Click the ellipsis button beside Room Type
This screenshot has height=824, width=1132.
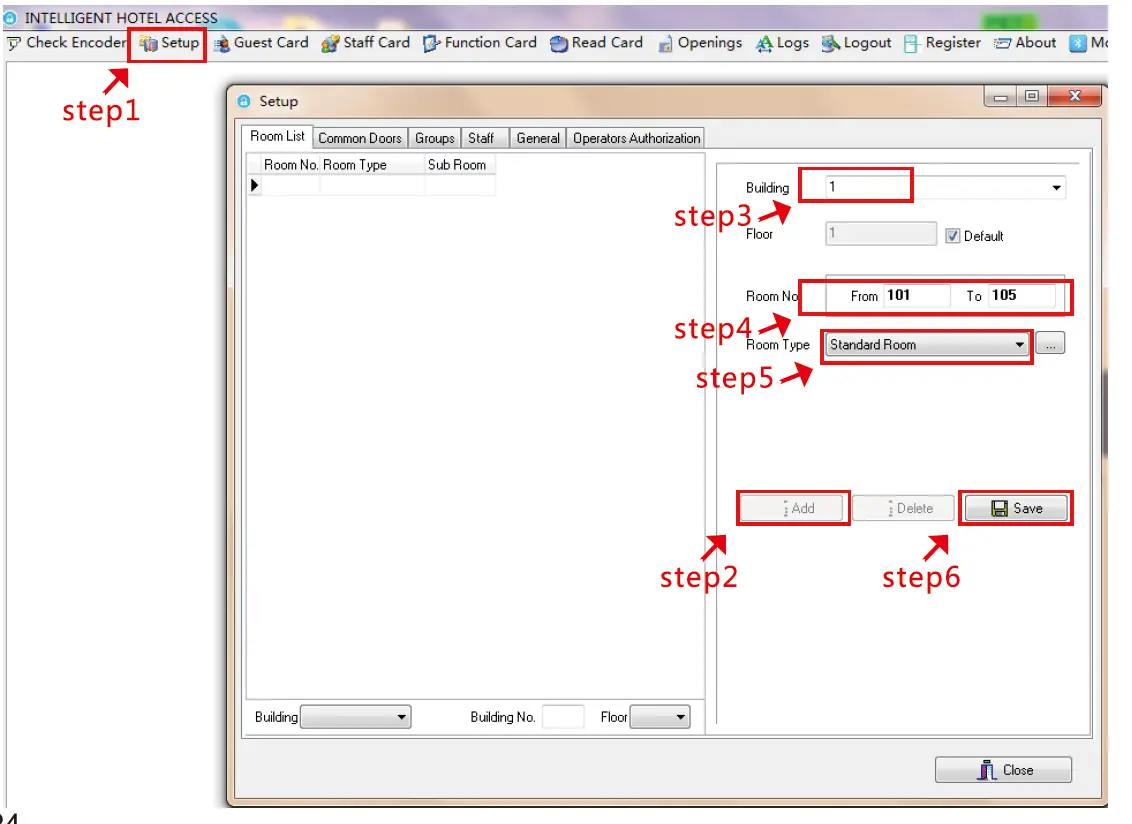point(1050,344)
